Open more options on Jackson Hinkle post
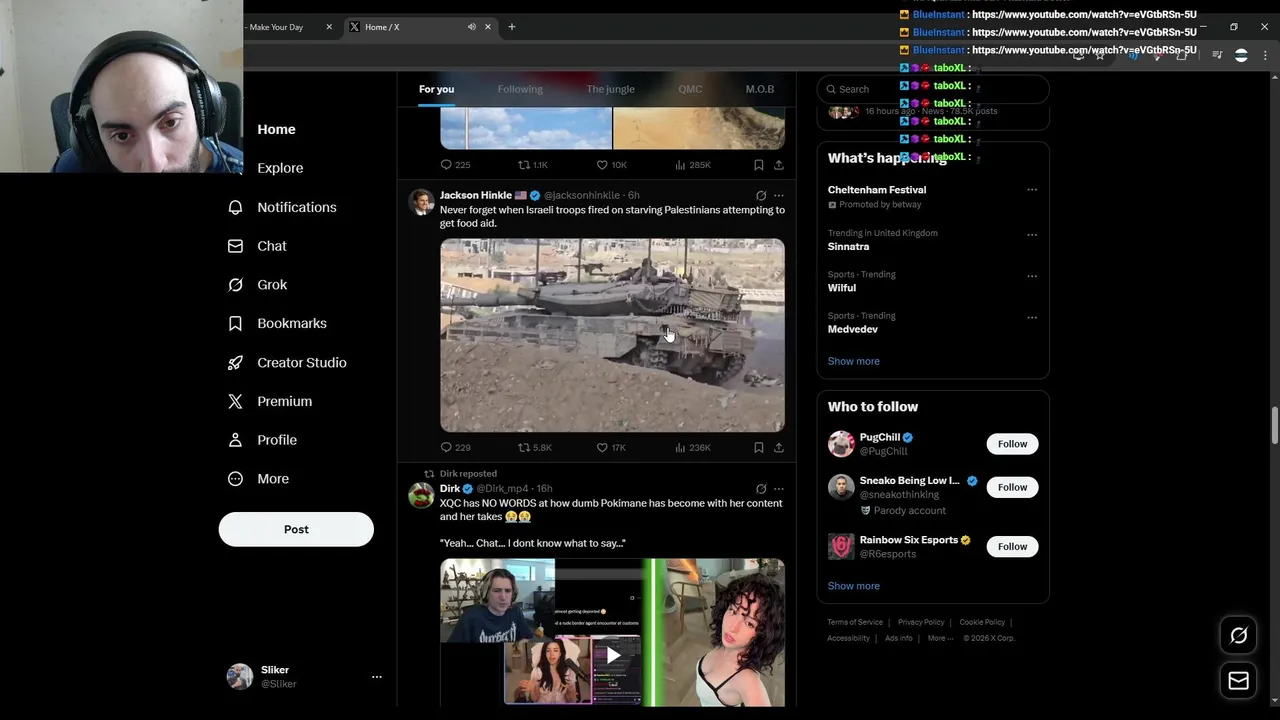Screen dimensions: 1280x720 tap(779, 195)
